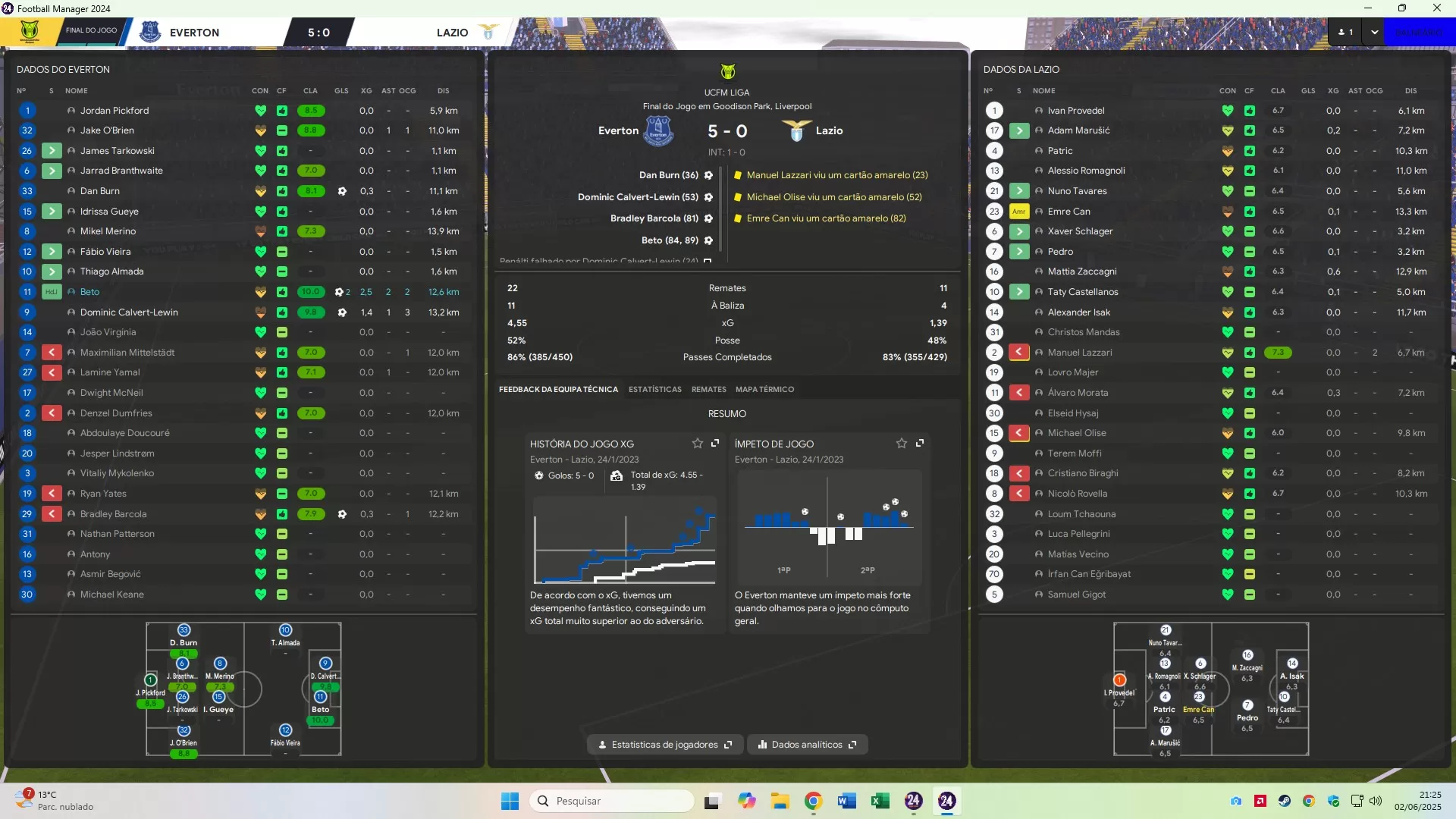Image resolution: width=1456 pixels, height=819 pixels.
Task: Open Mattia Zaccagni's player profile in Lazio list
Action: click(x=1081, y=271)
